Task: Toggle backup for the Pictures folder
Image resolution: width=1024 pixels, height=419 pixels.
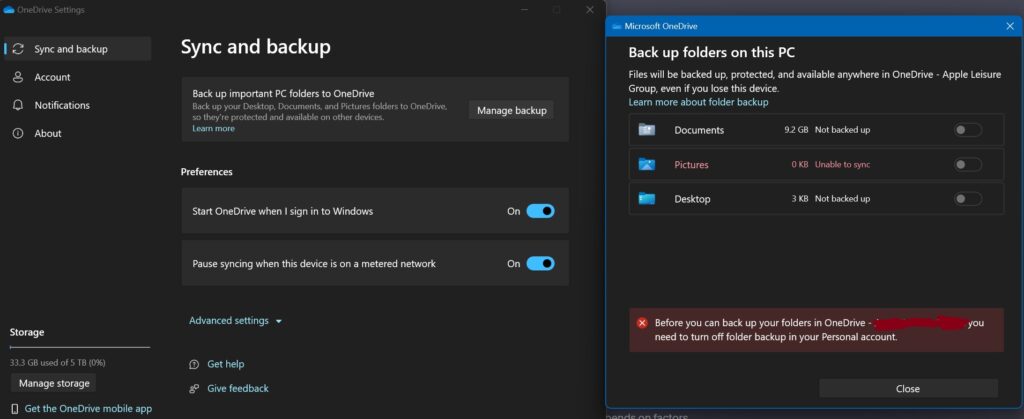Action: (968, 164)
